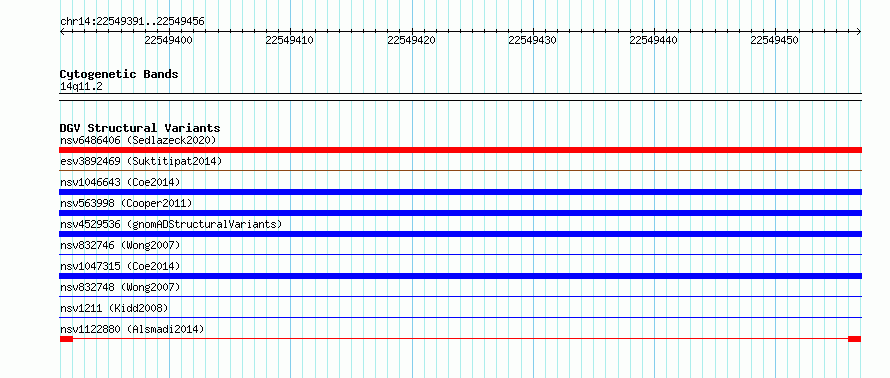Click the blue nsv1046643 variant bar
890x378 pixels.
tap(460, 192)
